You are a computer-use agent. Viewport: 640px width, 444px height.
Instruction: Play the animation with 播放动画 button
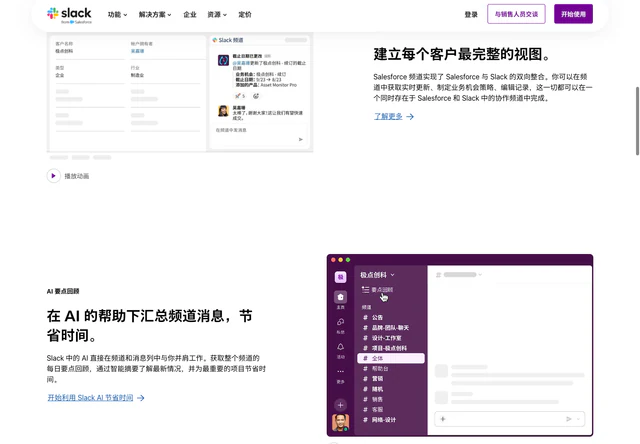[53, 176]
